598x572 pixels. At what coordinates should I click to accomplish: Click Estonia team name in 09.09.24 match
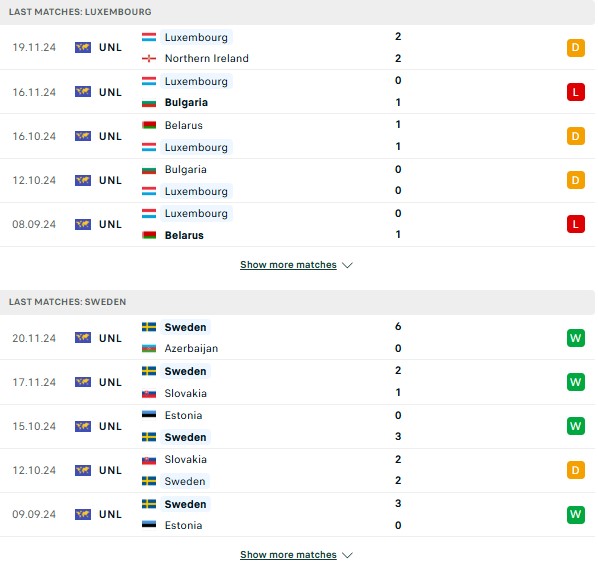click(x=183, y=525)
